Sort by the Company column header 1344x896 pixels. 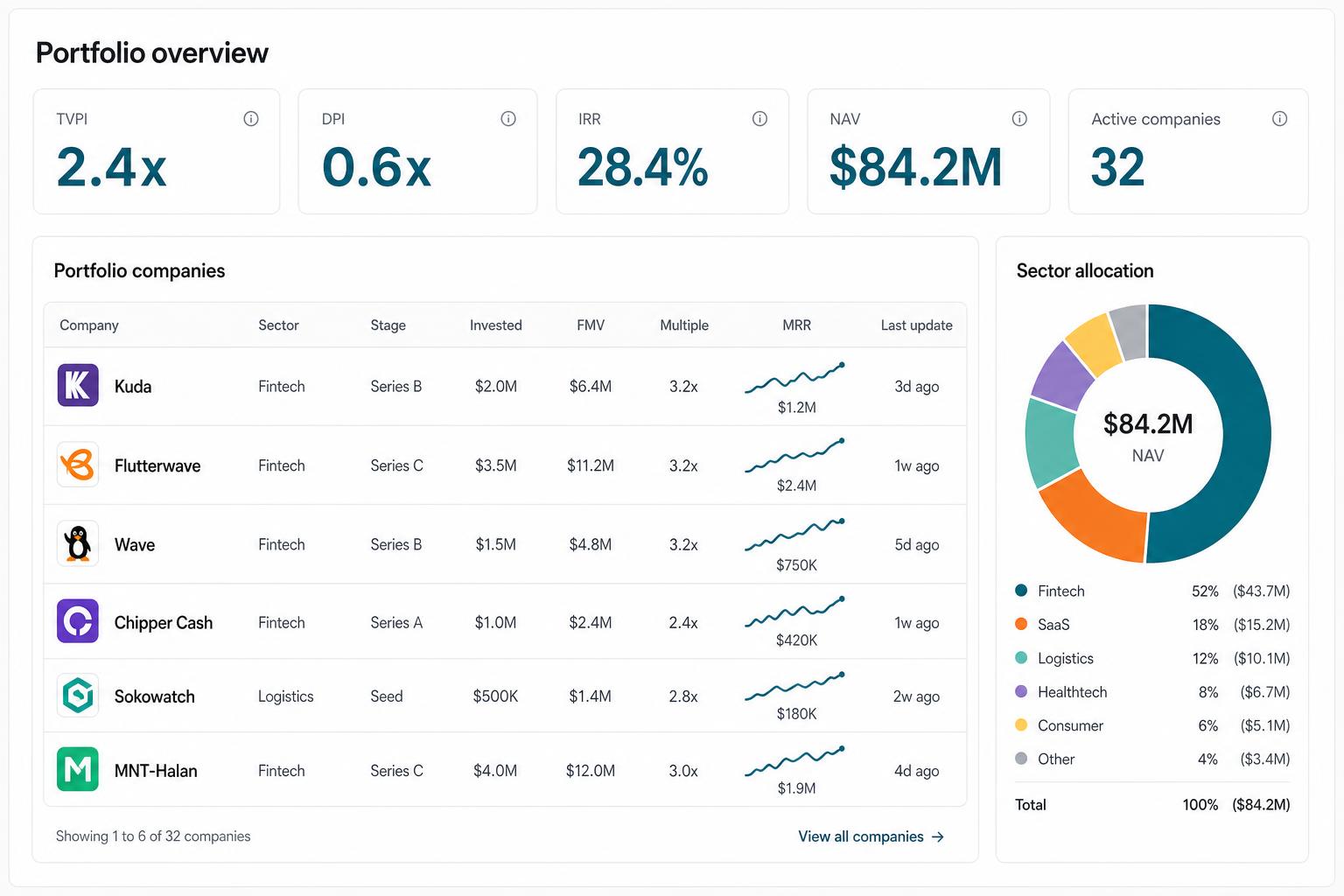[89, 325]
